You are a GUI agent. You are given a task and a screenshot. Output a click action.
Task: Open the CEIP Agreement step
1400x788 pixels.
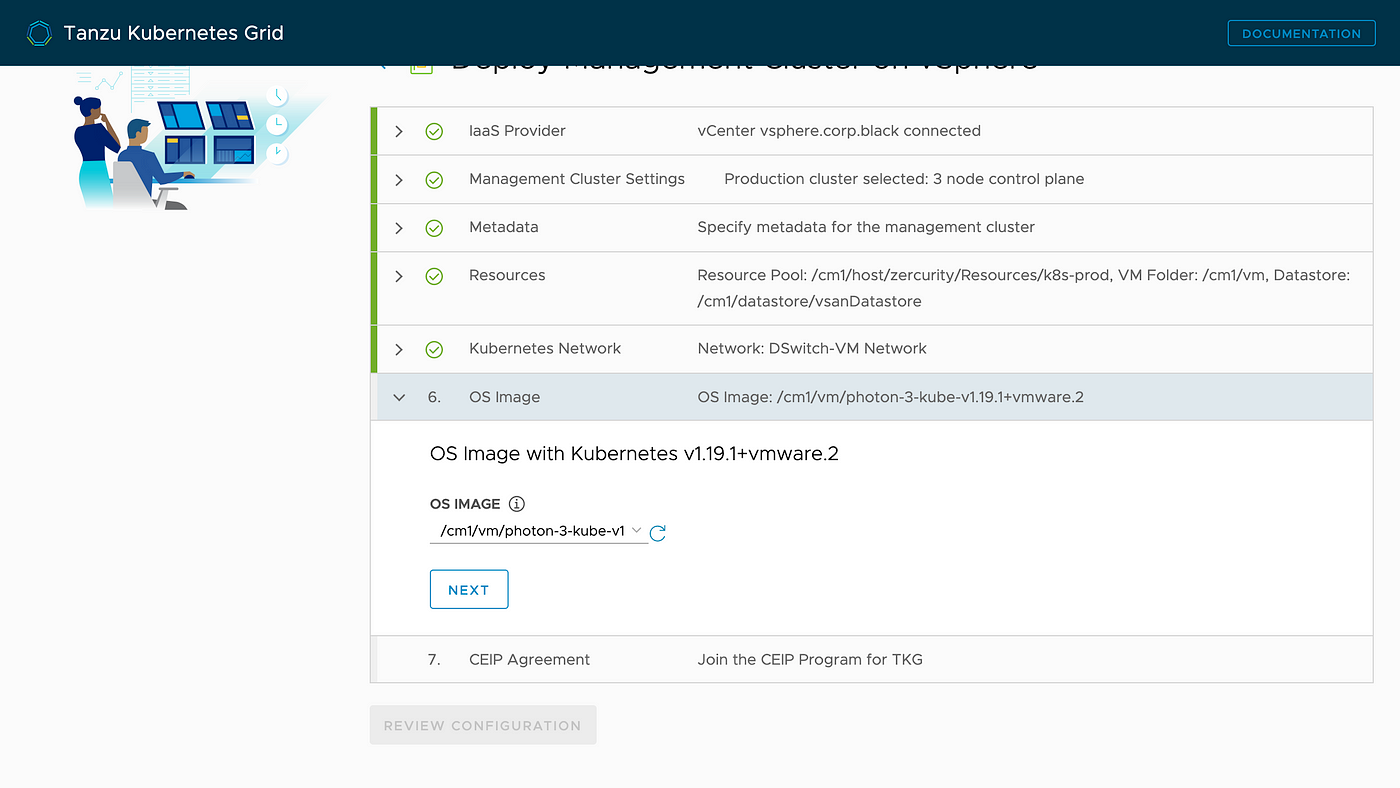point(871,660)
